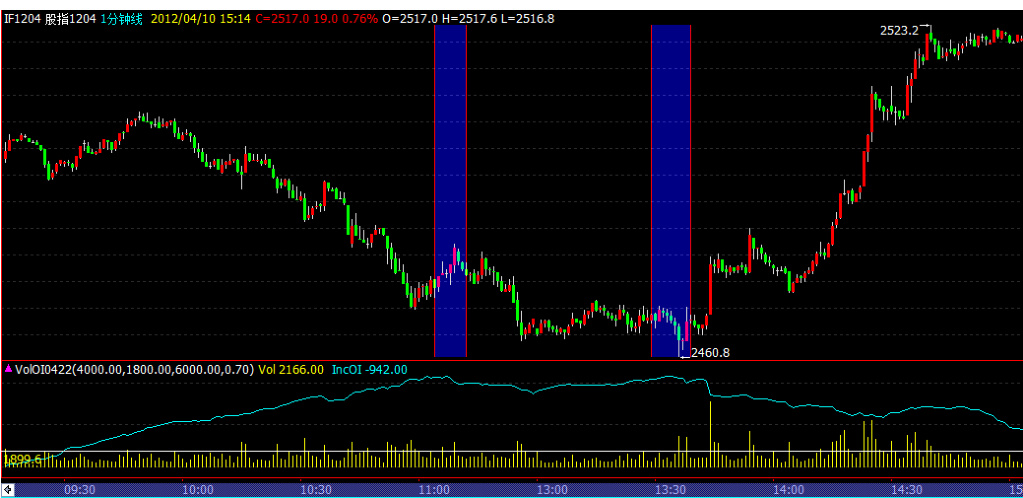
Task: Click the scroll icon at bottom-left corner
Action: point(7,489)
